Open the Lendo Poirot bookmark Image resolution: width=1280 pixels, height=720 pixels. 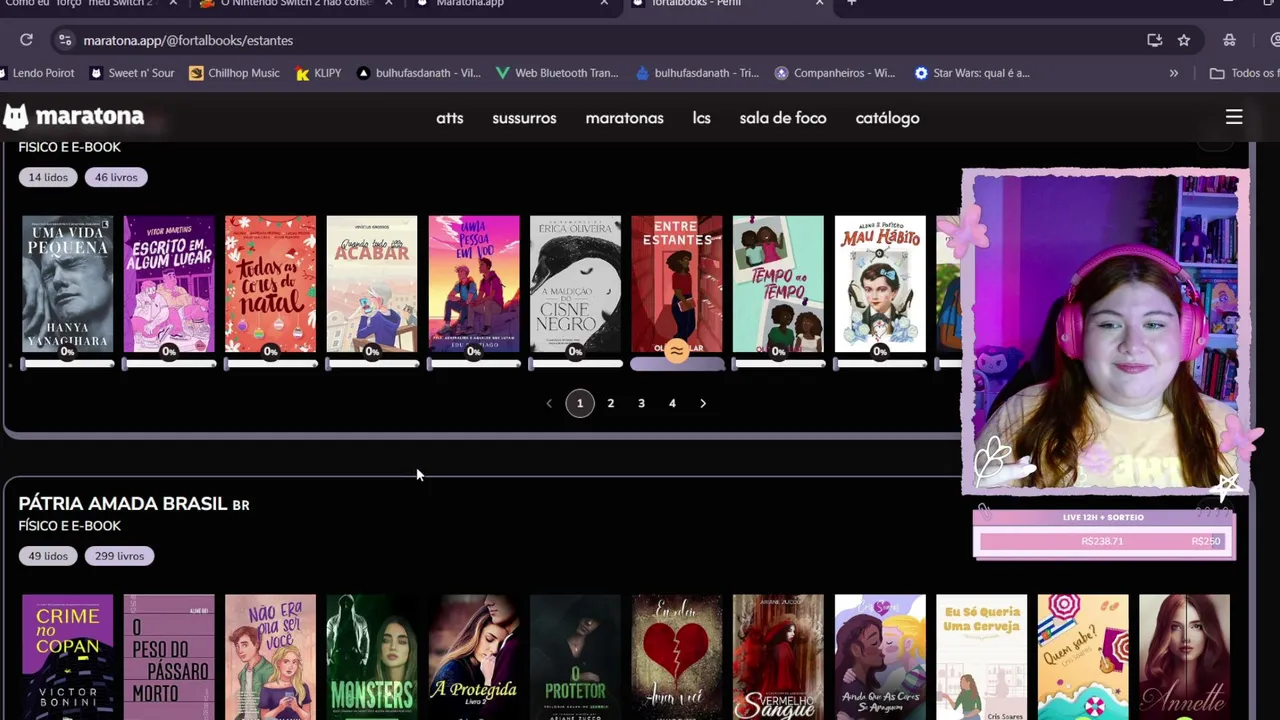[37, 73]
